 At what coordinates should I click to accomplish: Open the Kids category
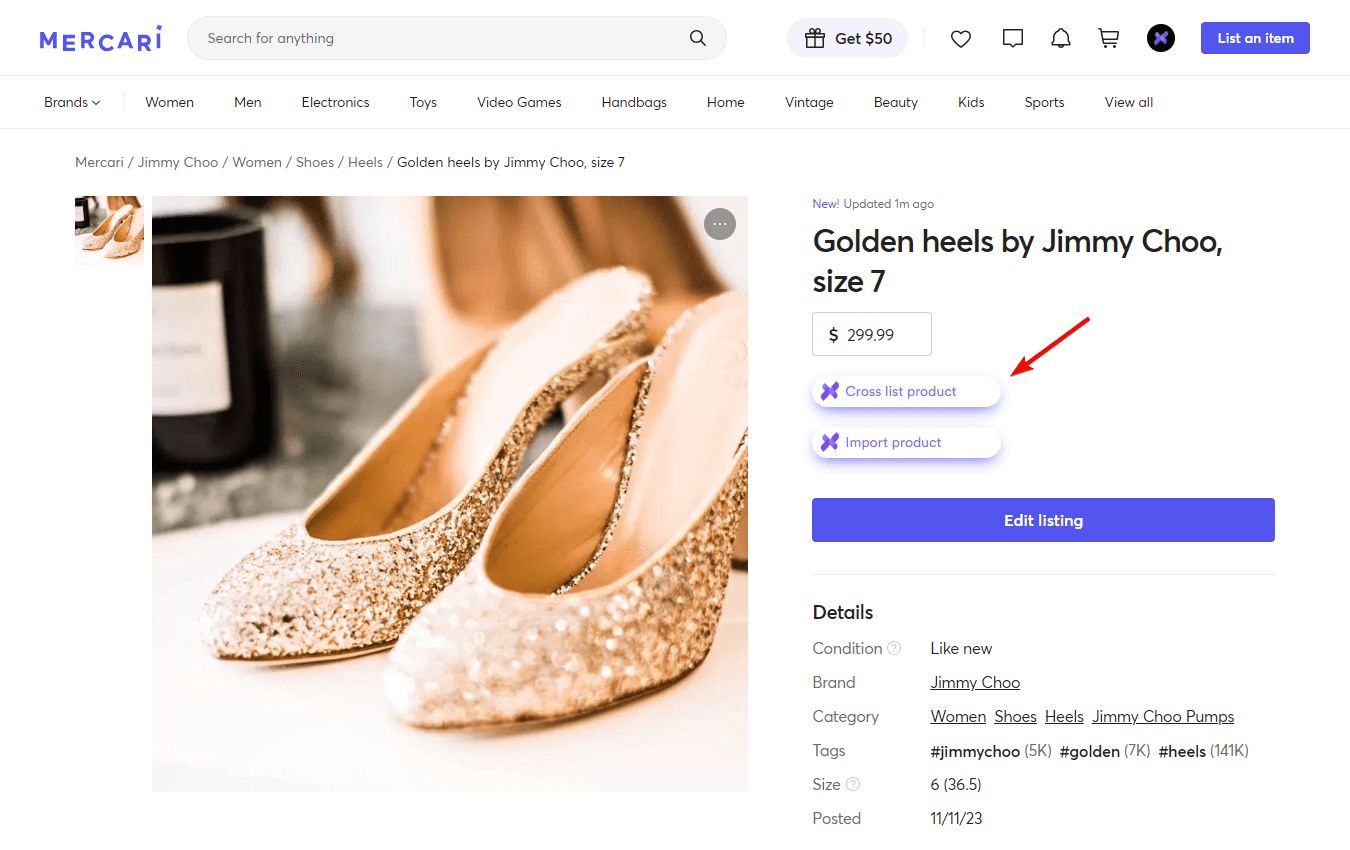(971, 102)
